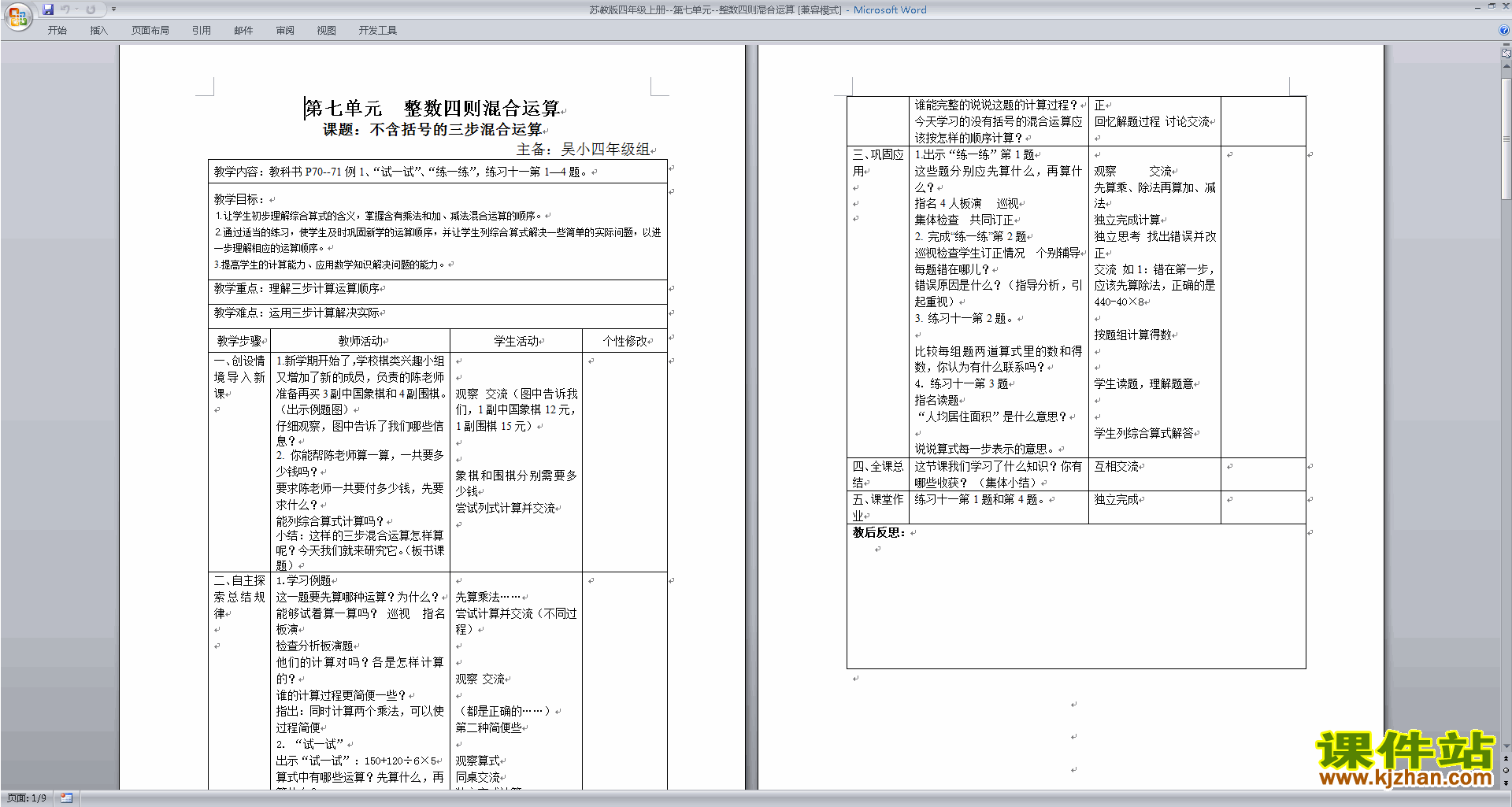1512x807 pixels.
Task: Open the 开始 ribbon tab
Action: click(x=57, y=31)
